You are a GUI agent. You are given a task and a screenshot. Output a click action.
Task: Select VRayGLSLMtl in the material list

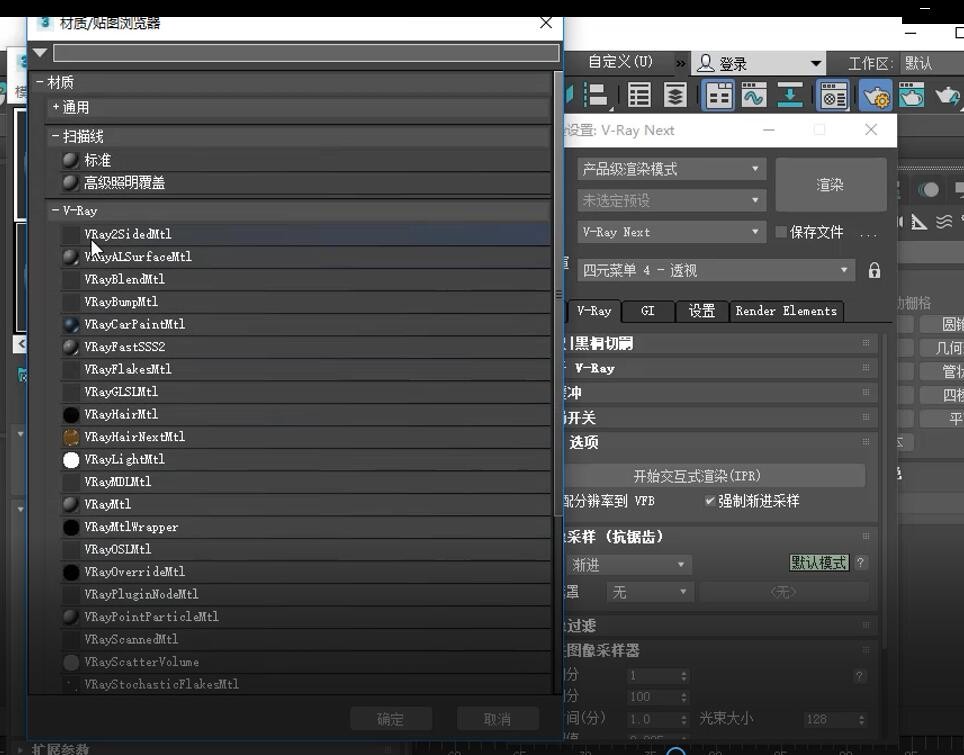pos(305,392)
